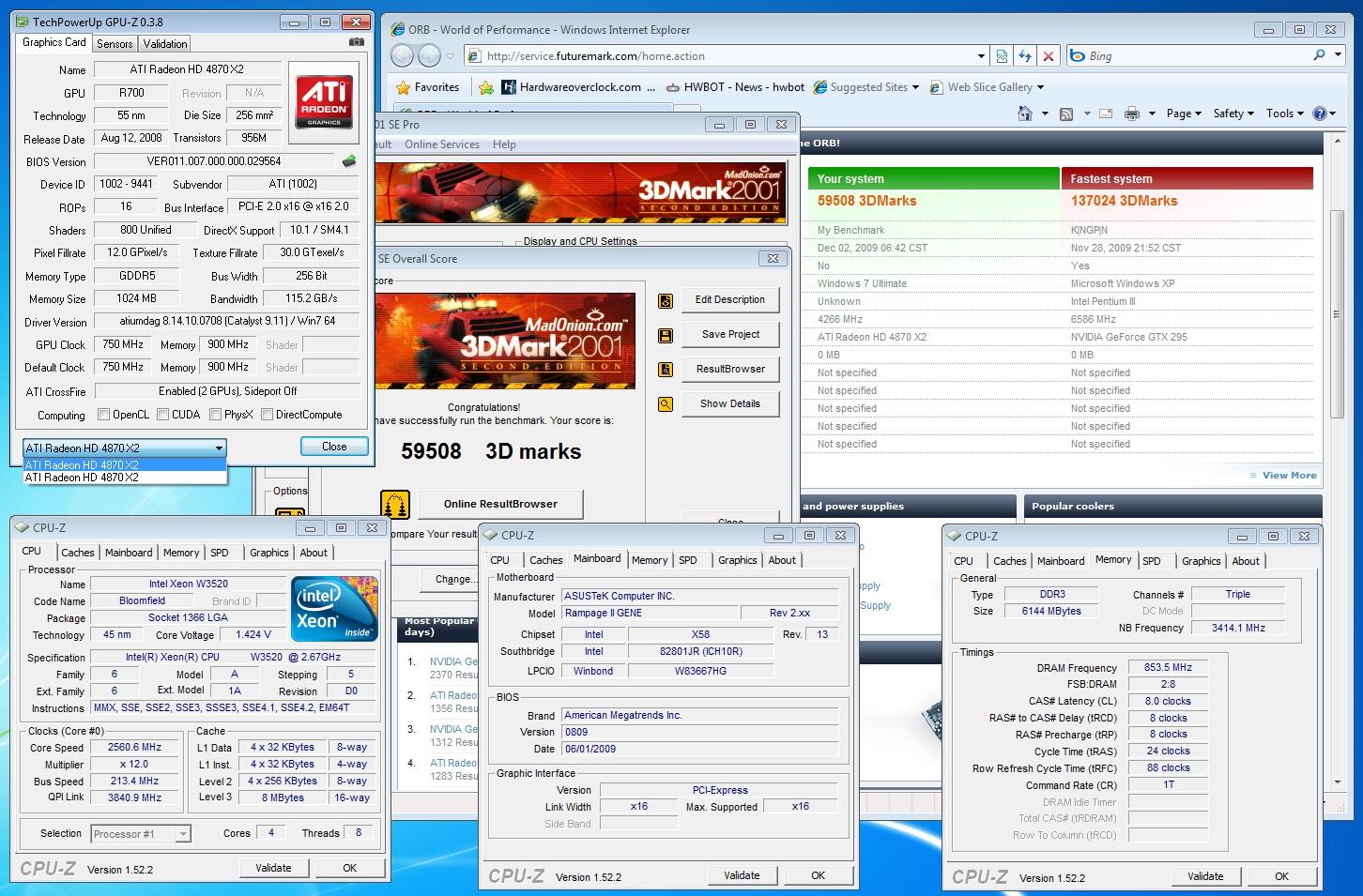
Task: Click the Online ResultBrowser button
Action: click(500, 504)
